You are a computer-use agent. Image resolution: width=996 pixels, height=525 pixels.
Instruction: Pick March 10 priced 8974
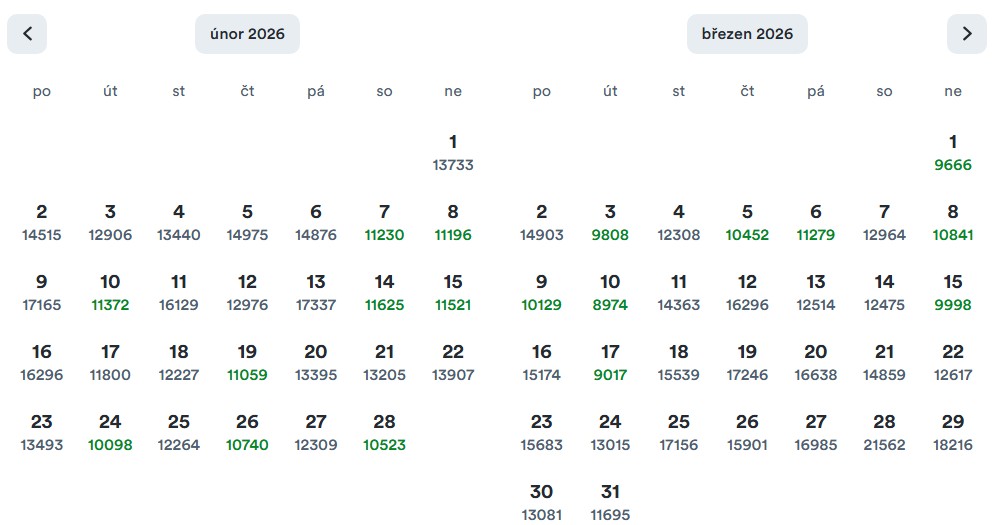click(610, 292)
